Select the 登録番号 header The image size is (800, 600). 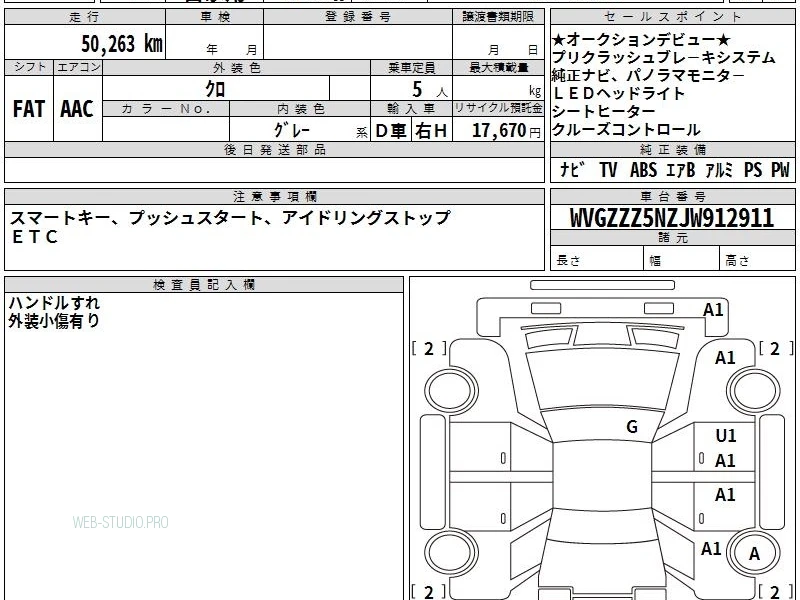coord(358,17)
